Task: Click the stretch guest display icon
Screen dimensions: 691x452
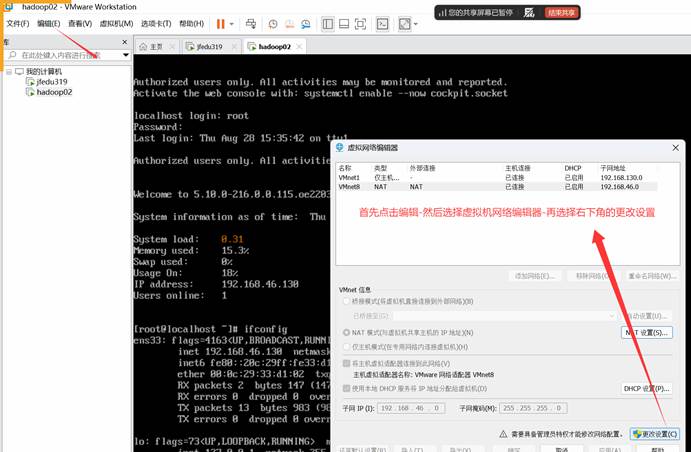Action: tap(404, 24)
